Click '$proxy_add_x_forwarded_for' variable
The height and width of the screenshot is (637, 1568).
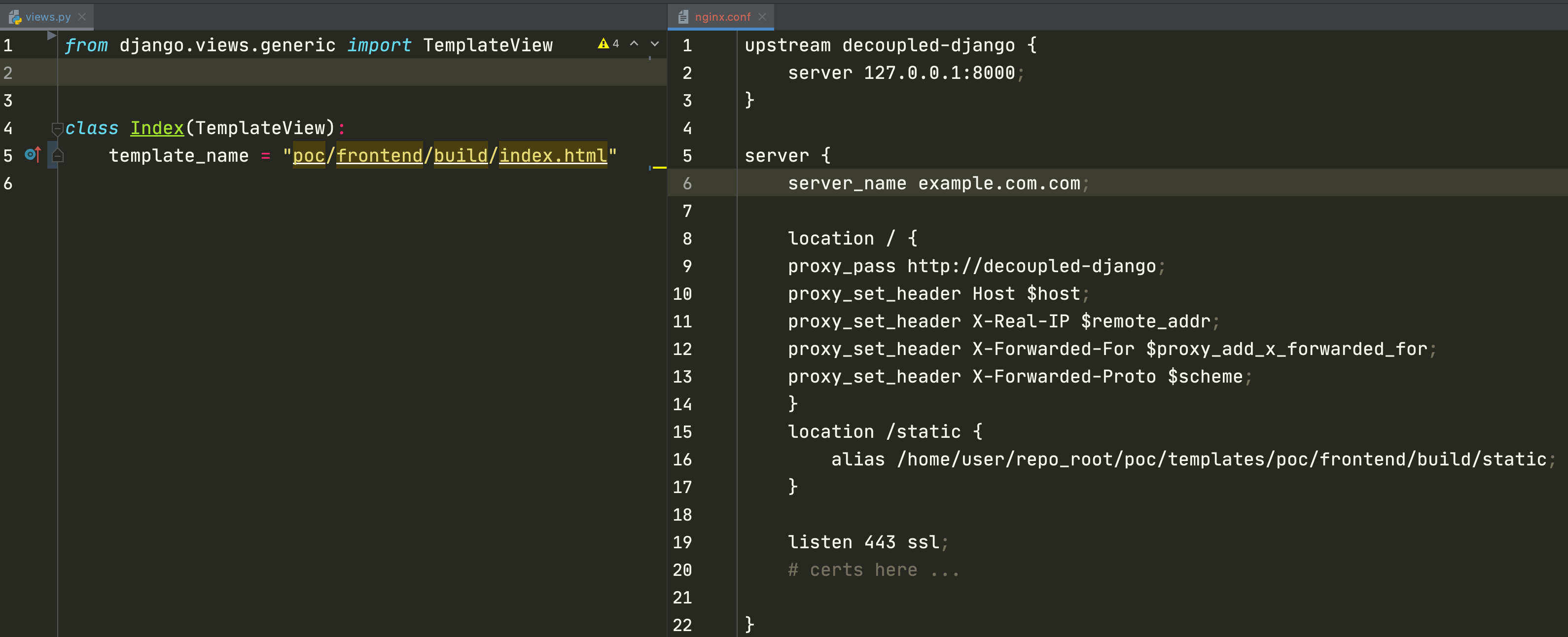[x=1286, y=349]
